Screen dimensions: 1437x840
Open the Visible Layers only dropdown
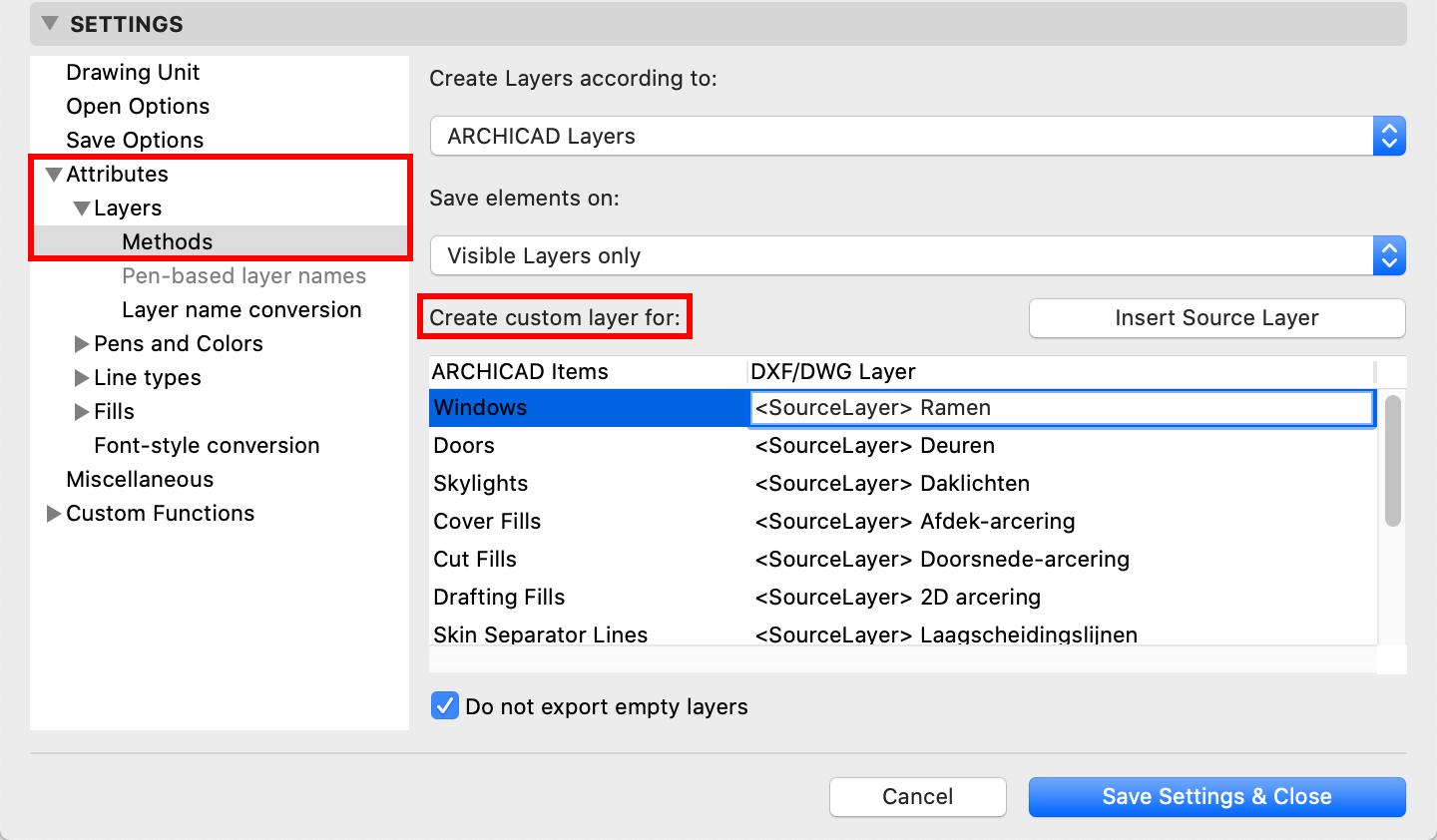point(917,255)
